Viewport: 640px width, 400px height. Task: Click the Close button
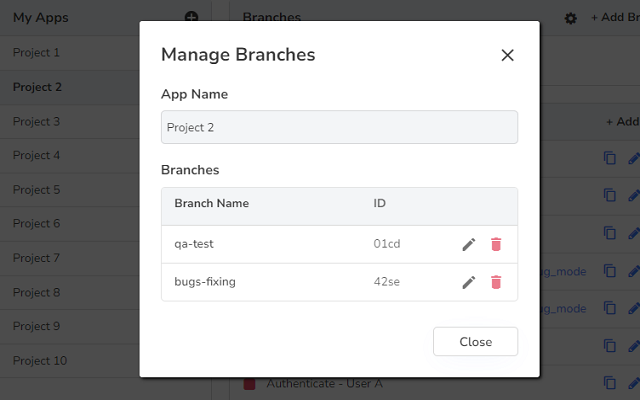(475, 342)
